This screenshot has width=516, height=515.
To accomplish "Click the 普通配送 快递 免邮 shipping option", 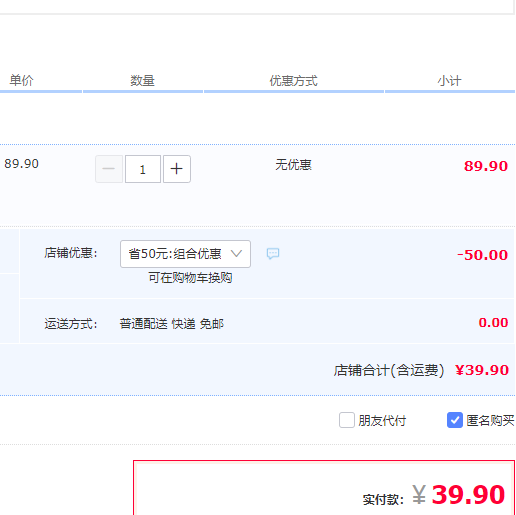I will tap(172, 324).
